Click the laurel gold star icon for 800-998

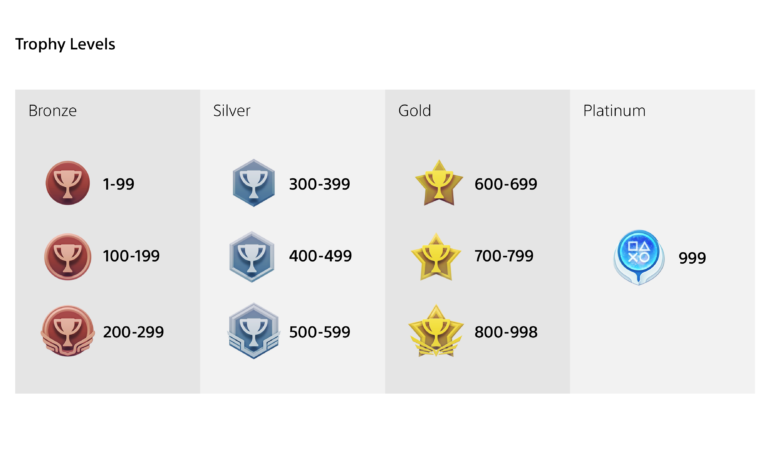[437, 332]
